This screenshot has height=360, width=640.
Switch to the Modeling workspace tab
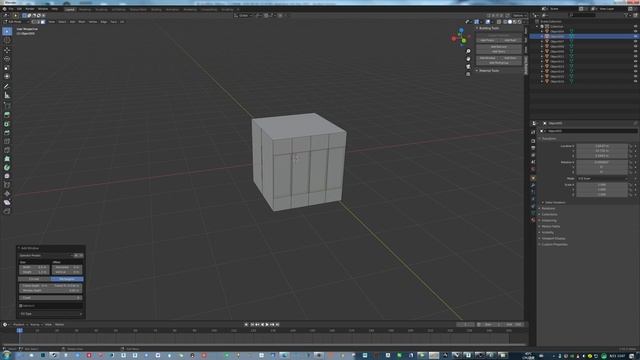coord(85,9)
